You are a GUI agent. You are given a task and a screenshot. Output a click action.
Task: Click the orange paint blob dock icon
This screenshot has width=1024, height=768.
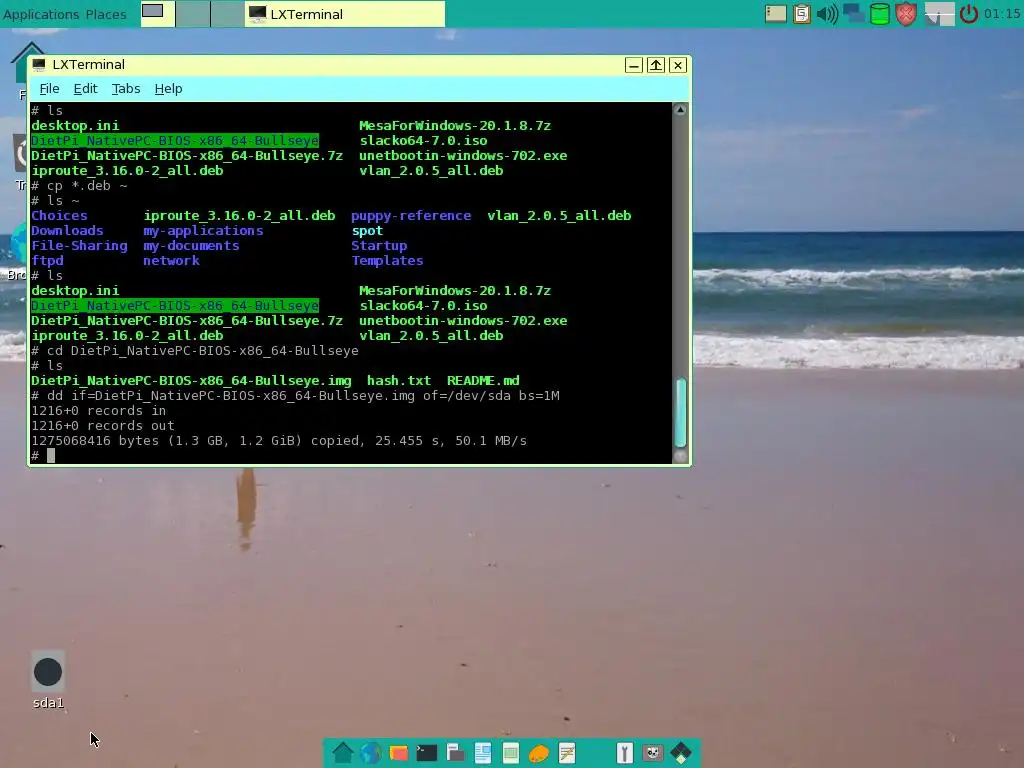[x=539, y=754]
